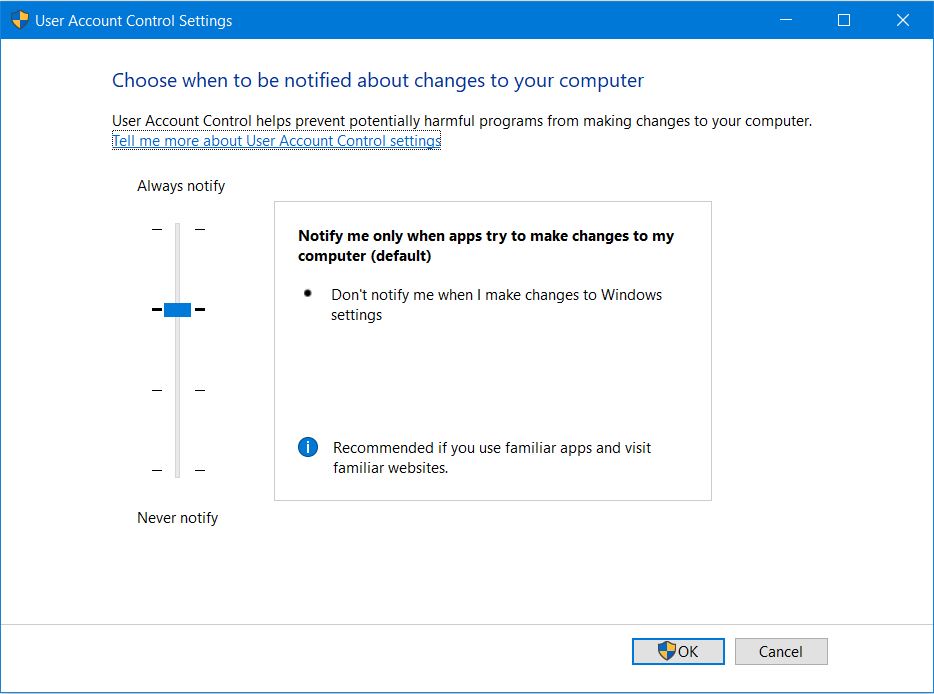
Task: Click the bold Notify me only description title
Action: (485, 245)
